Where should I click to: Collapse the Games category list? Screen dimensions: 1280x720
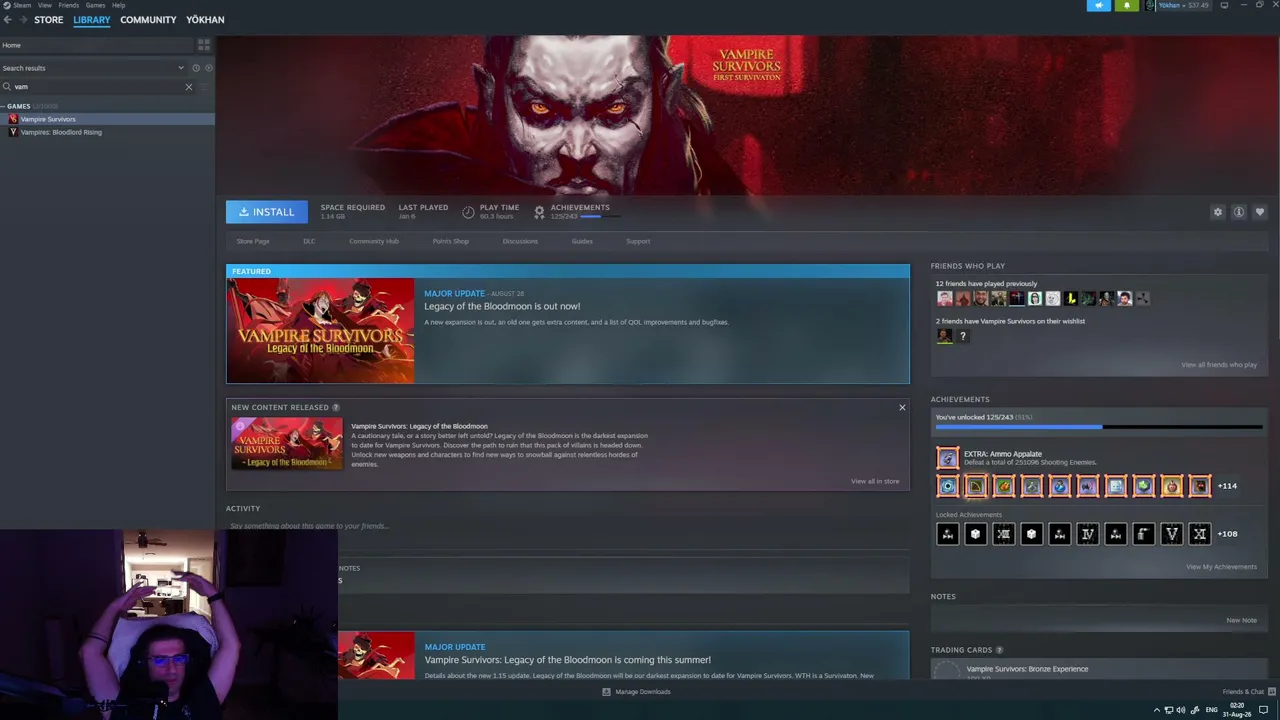(x=4, y=106)
